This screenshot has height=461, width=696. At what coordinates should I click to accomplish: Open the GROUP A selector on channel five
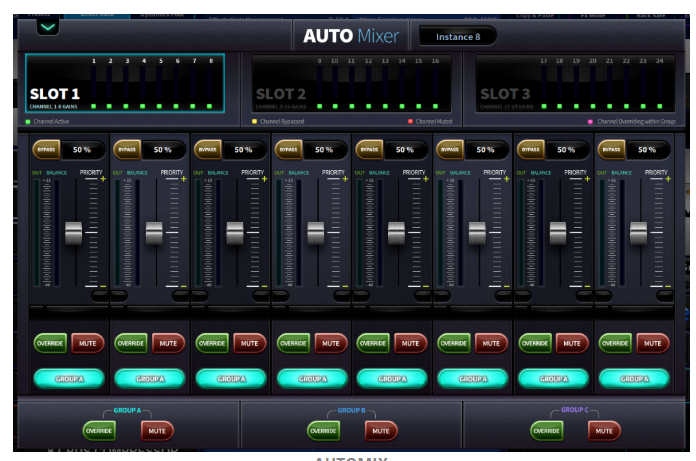coord(393,379)
